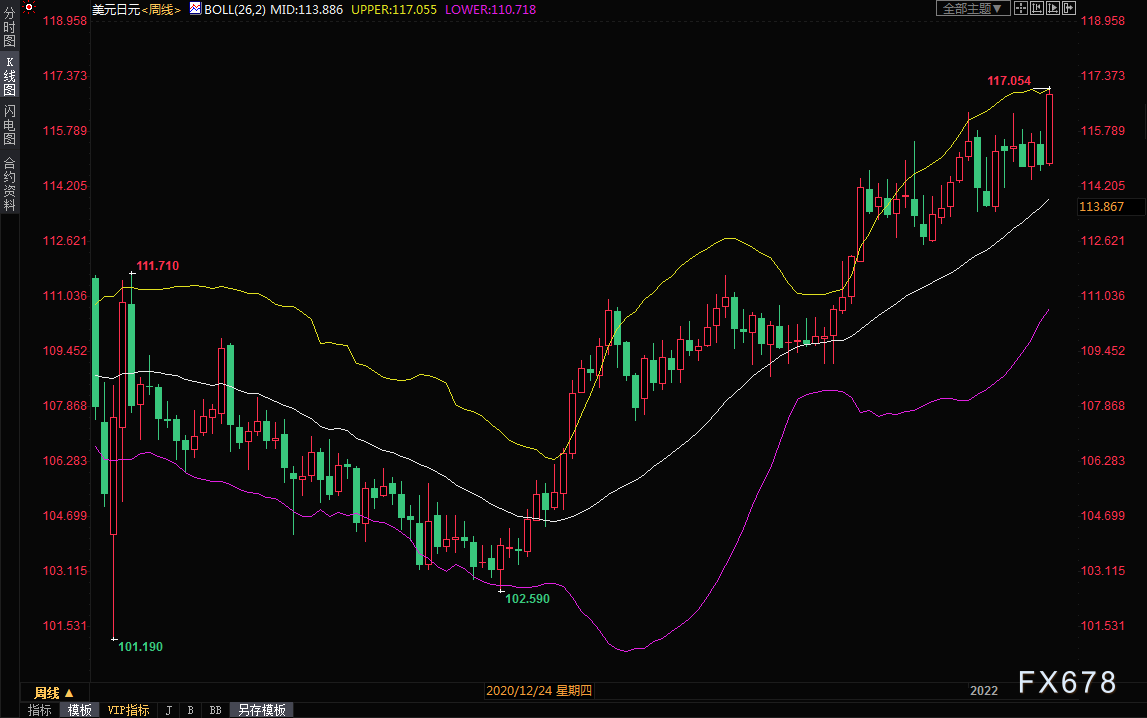
Task: Open the 合约资料 contract info tab
Action: tap(10, 184)
